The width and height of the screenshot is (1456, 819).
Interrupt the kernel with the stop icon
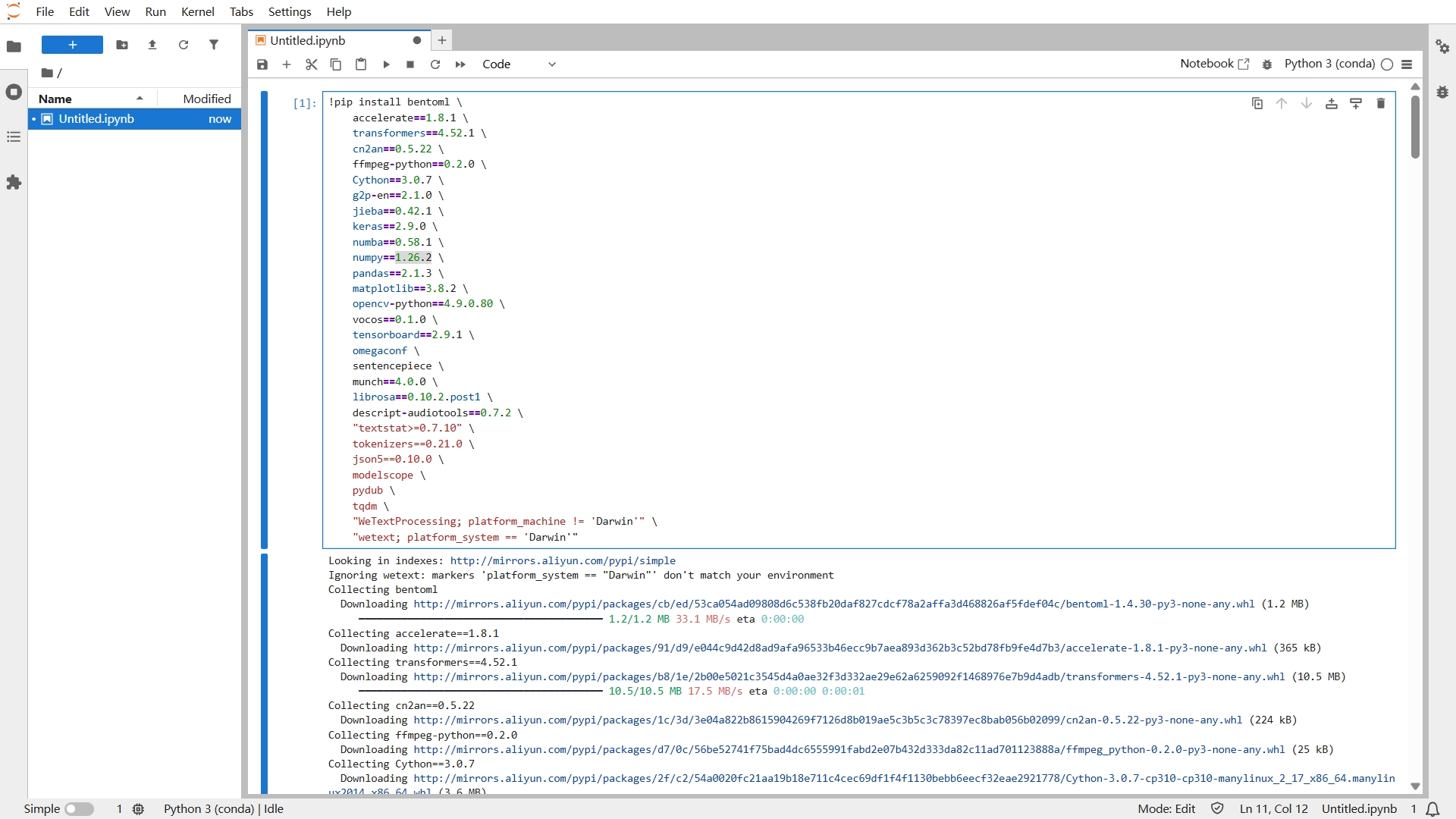pos(410,64)
